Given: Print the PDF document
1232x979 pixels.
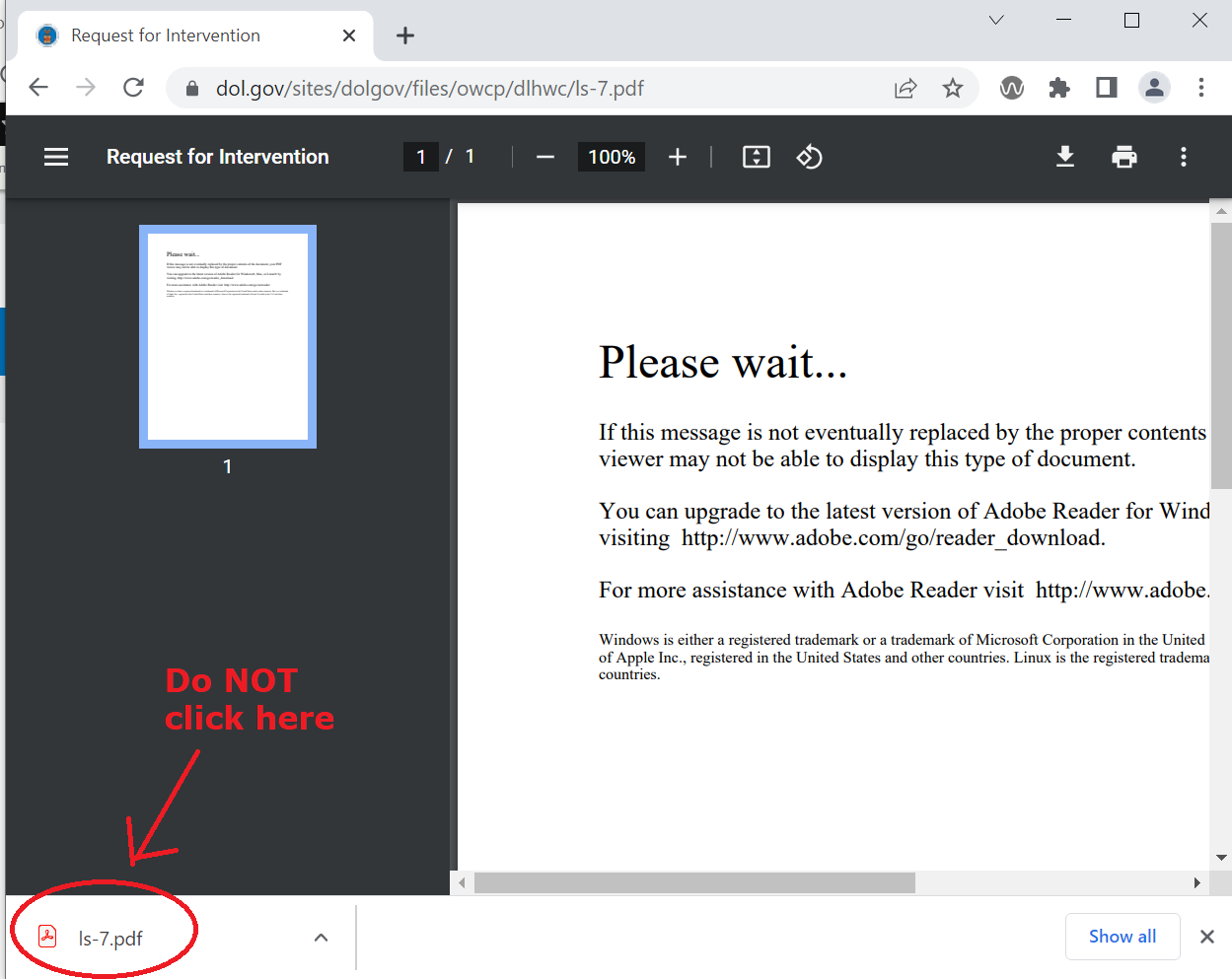Looking at the screenshot, I should pyautogui.click(x=1124, y=157).
